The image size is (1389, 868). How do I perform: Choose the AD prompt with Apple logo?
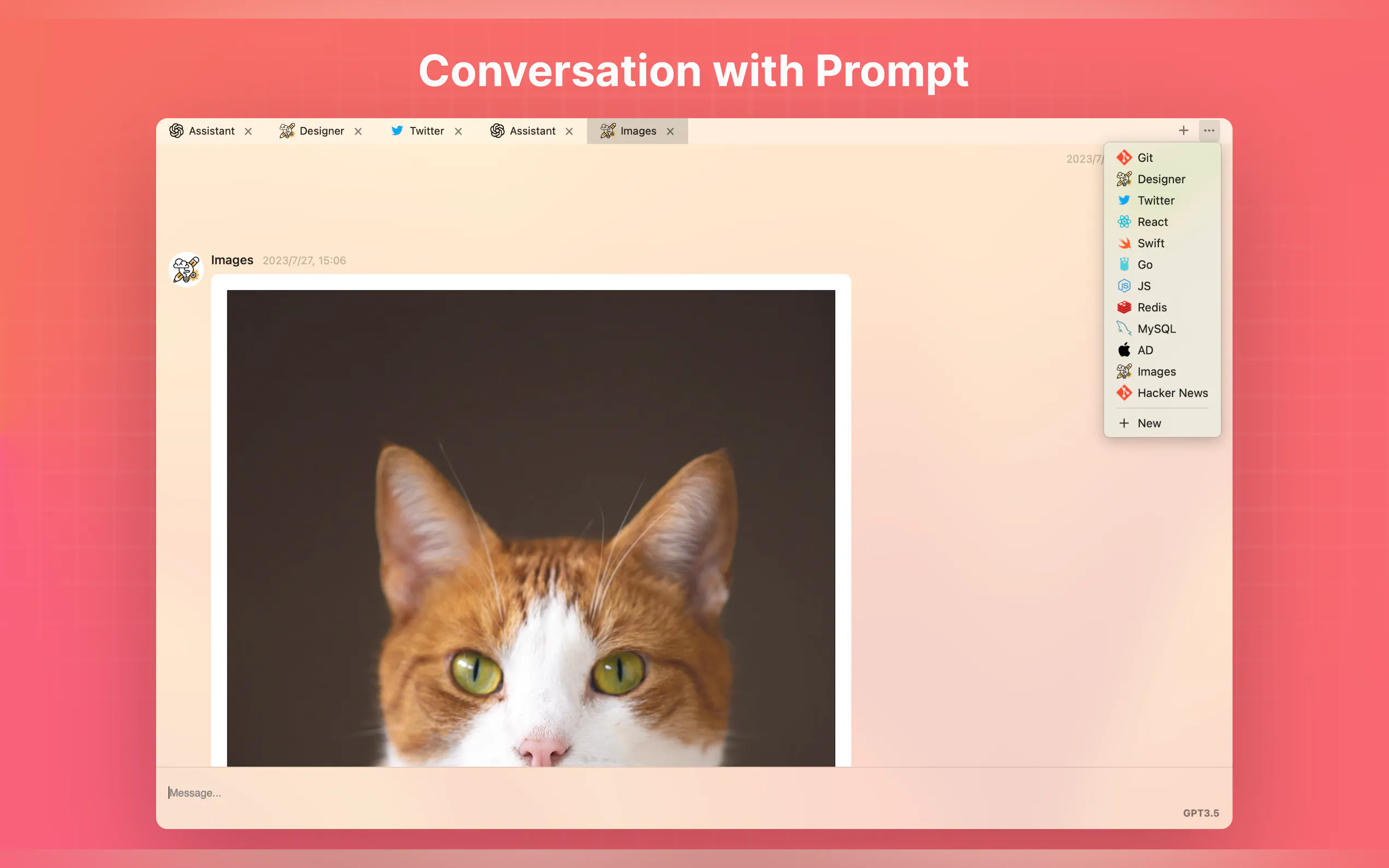pyautogui.click(x=1162, y=350)
